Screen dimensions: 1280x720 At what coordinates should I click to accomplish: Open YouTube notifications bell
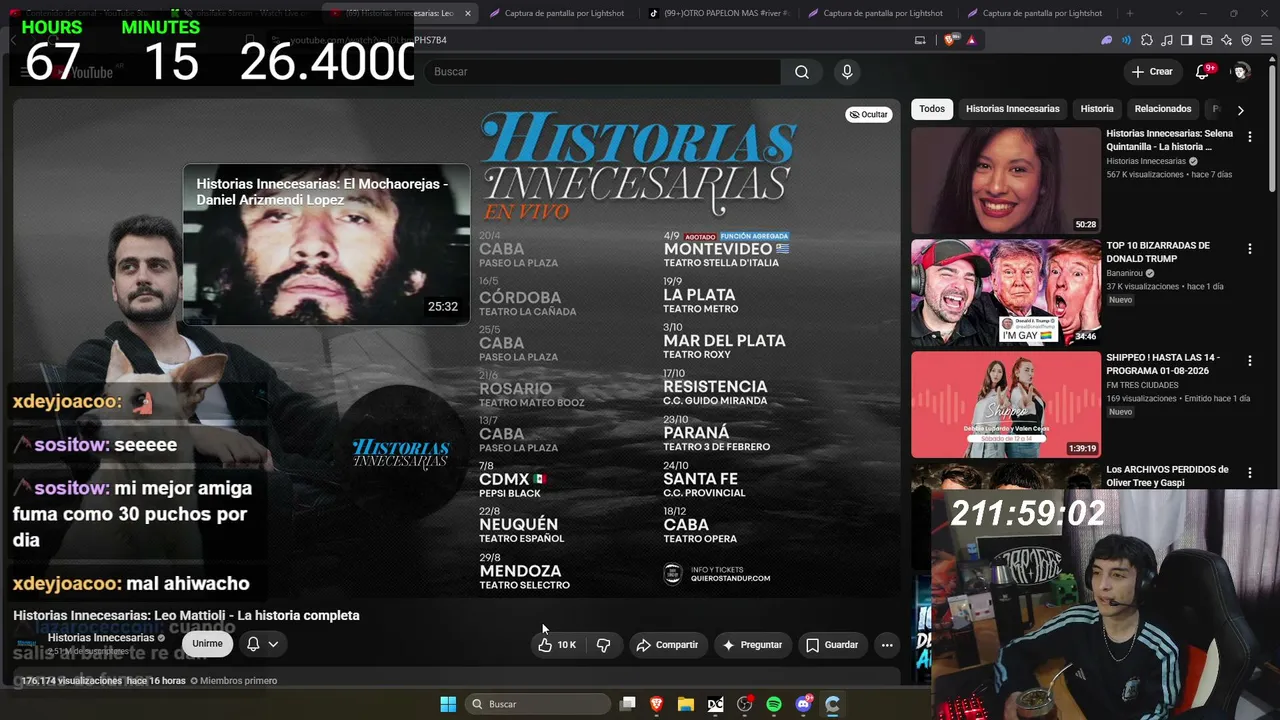1205,71
